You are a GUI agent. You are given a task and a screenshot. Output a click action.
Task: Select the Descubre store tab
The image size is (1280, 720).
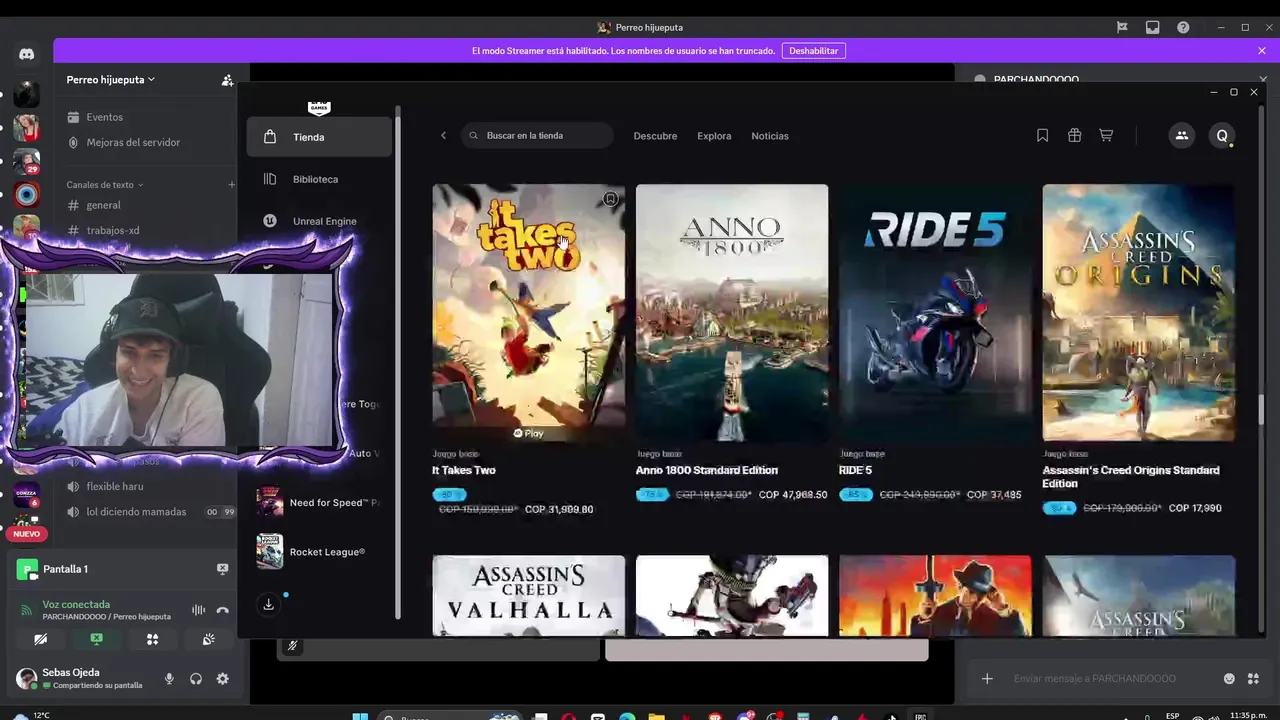pyautogui.click(x=655, y=136)
